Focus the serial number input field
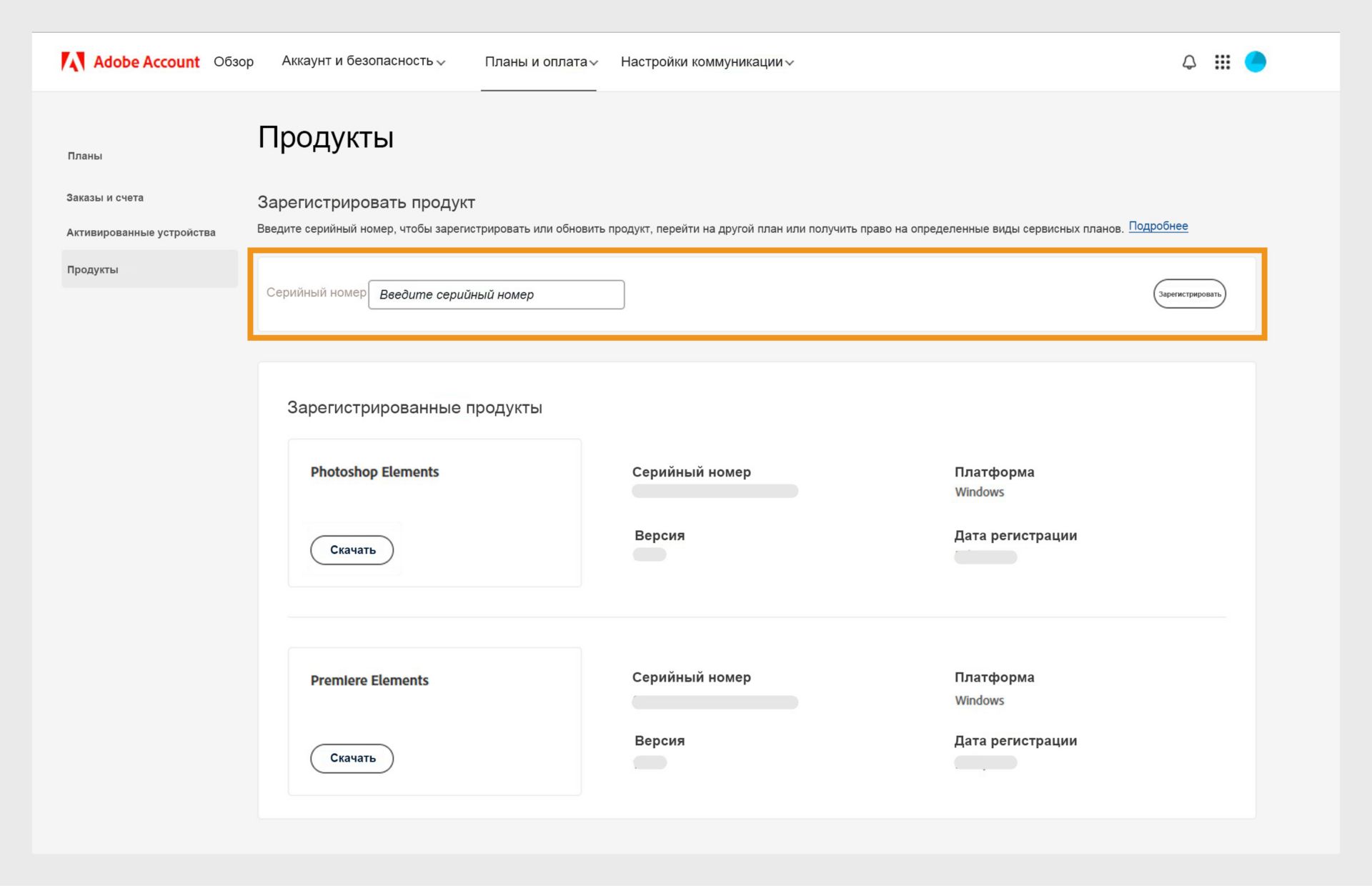The height and width of the screenshot is (886, 1372). pyautogui.click(x=496, y=295)
